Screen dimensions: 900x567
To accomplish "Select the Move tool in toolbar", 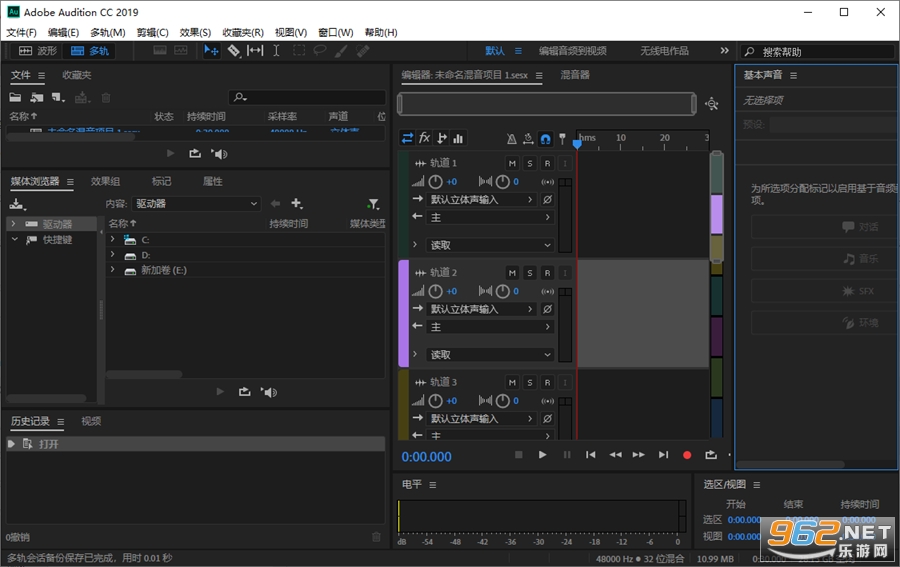I will pyautogui.click(x=211, y=51).
